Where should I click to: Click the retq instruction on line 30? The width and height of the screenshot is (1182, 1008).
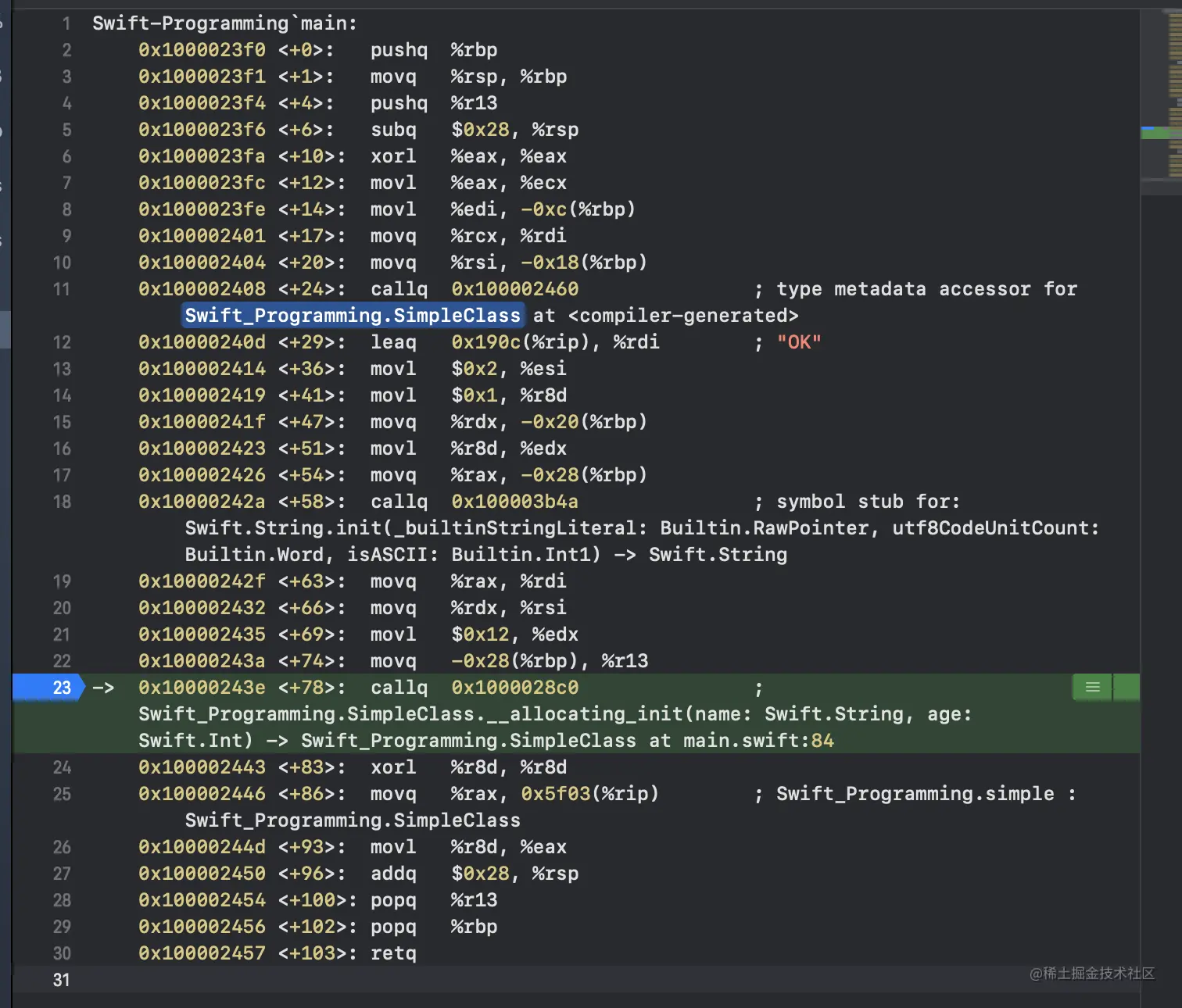pyautogui.click(x=393, y=953)
